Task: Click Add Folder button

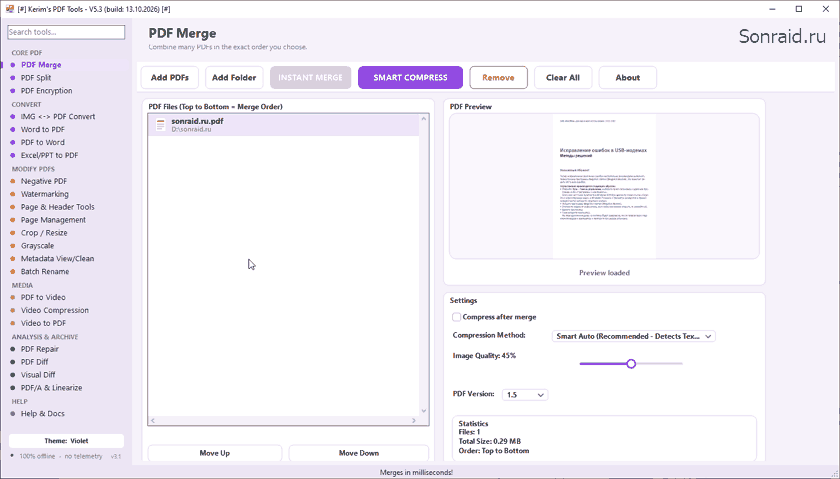Action: 234,78
